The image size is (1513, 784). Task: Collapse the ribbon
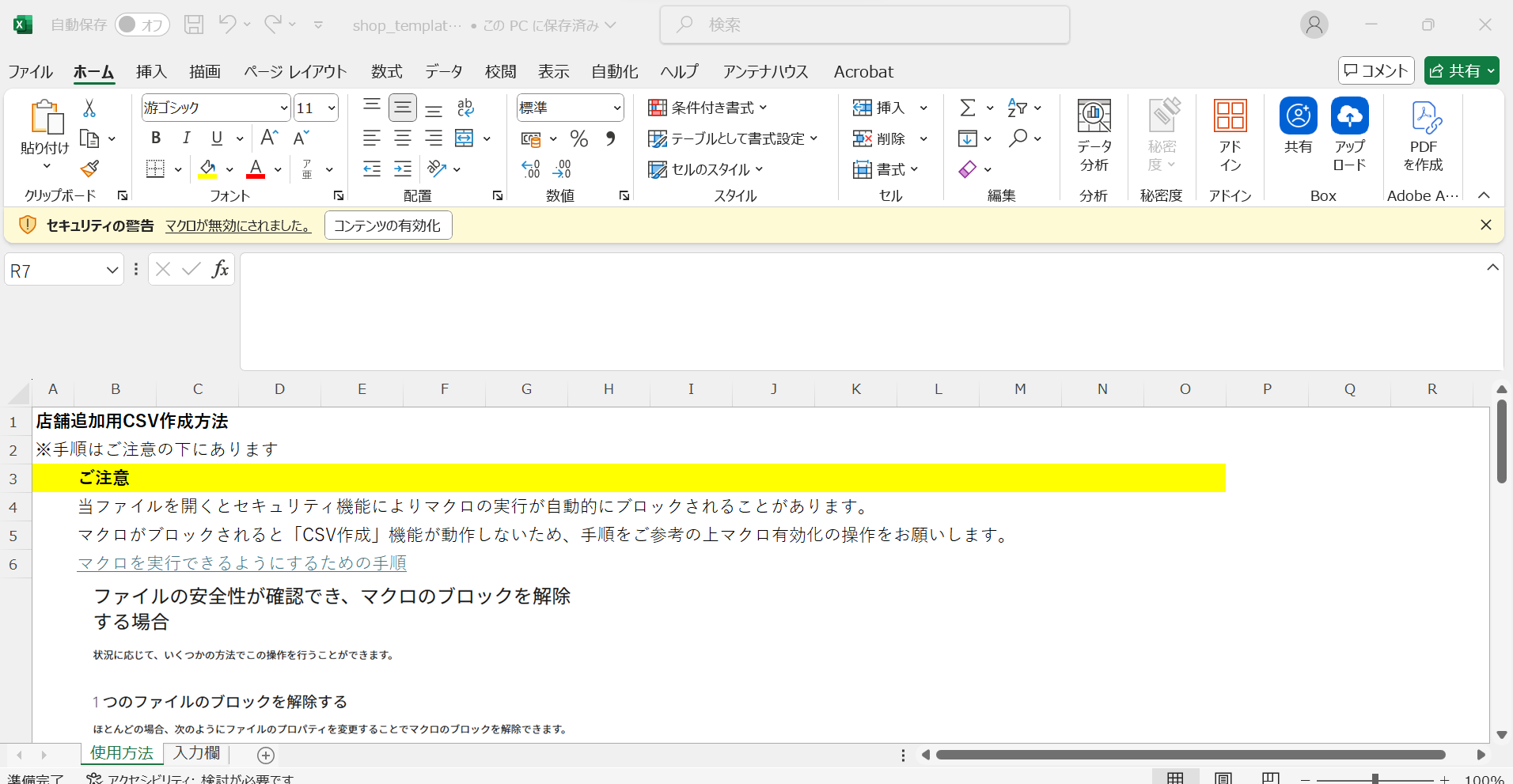[1484, 195]
